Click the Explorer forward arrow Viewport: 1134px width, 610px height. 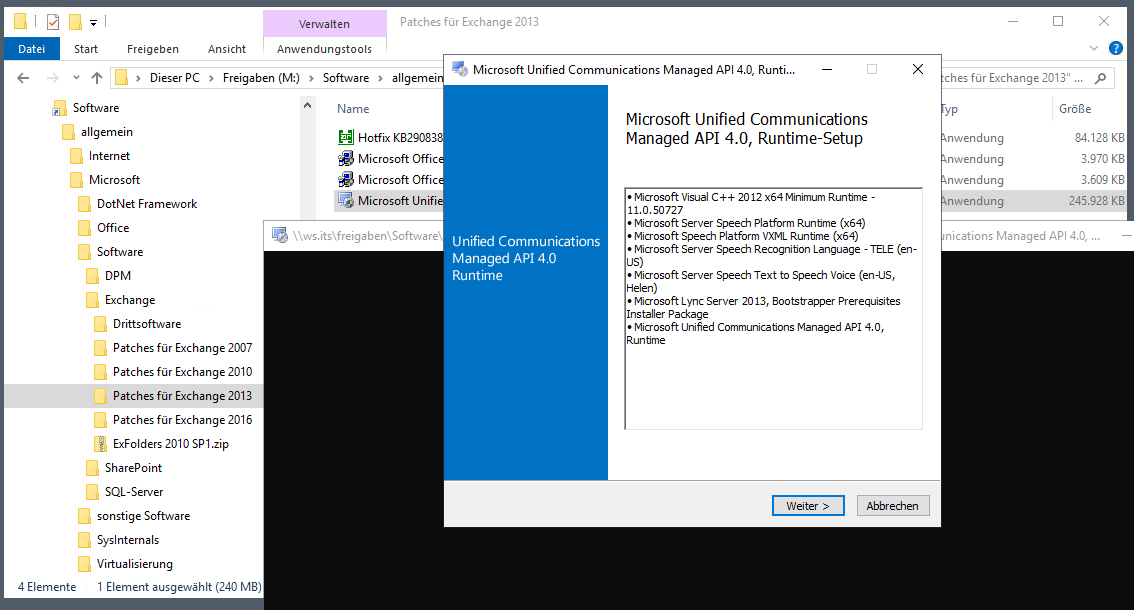(52, 77)
